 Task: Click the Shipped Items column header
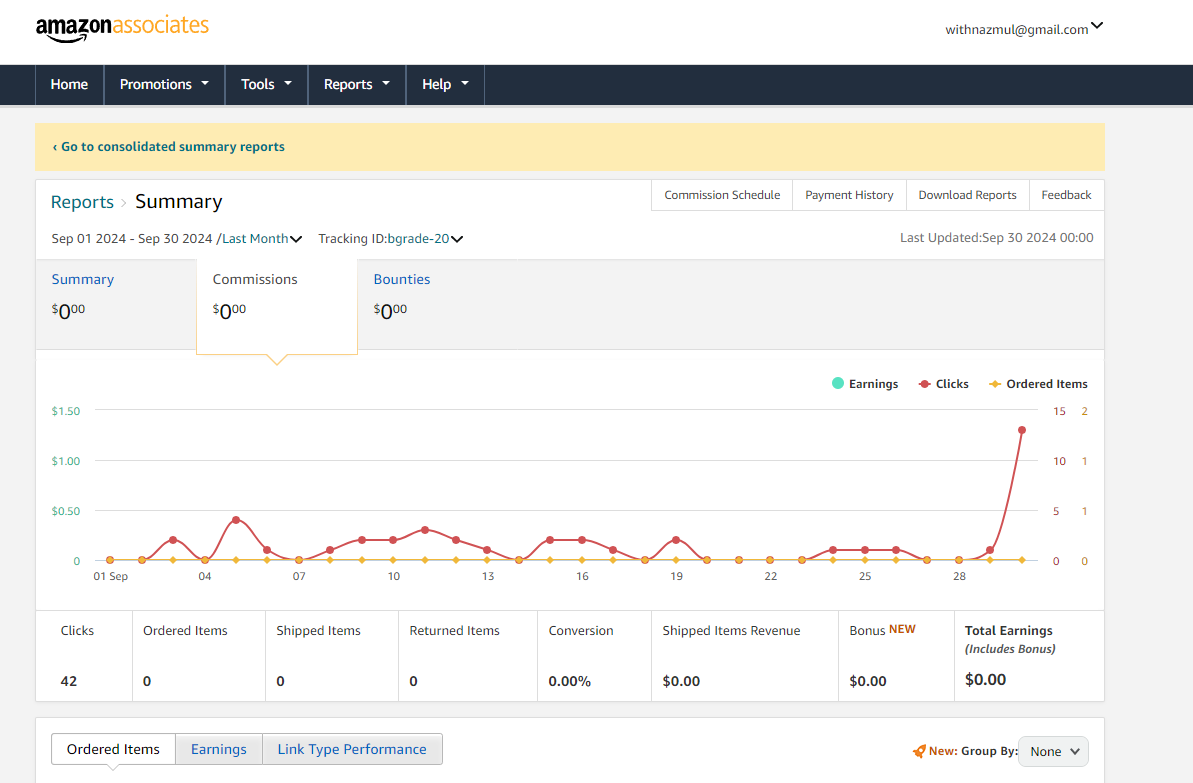318,631
